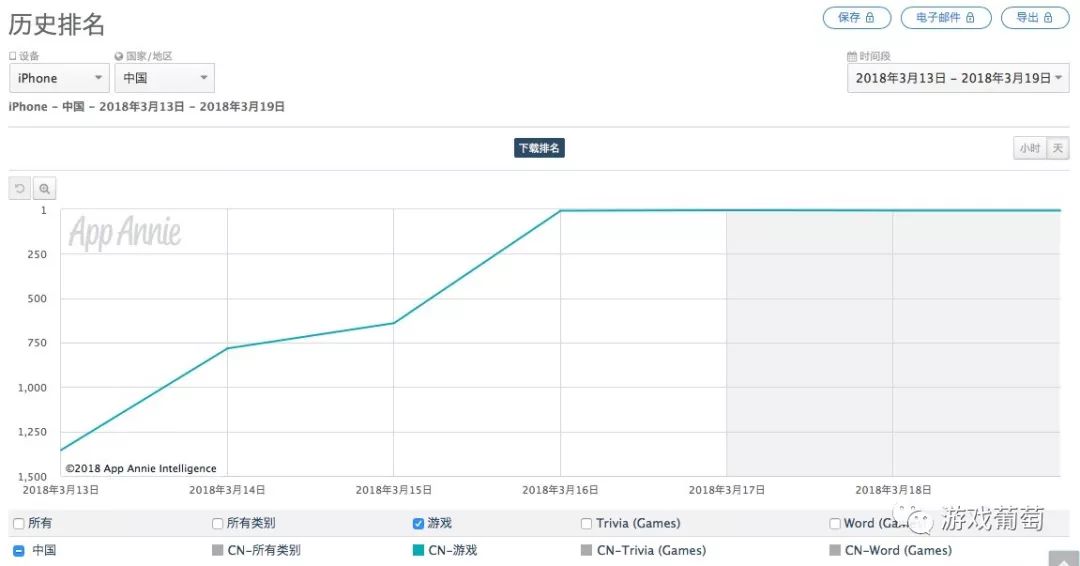Click the globe icon beside 国家/地区
This screenshot has height=566, width=1080.
tap(119, 57)
